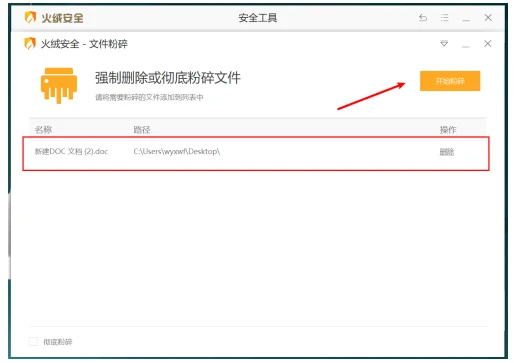Close the 安全工具 window
The height and width of the screenshot is (363, 515).
488,17
